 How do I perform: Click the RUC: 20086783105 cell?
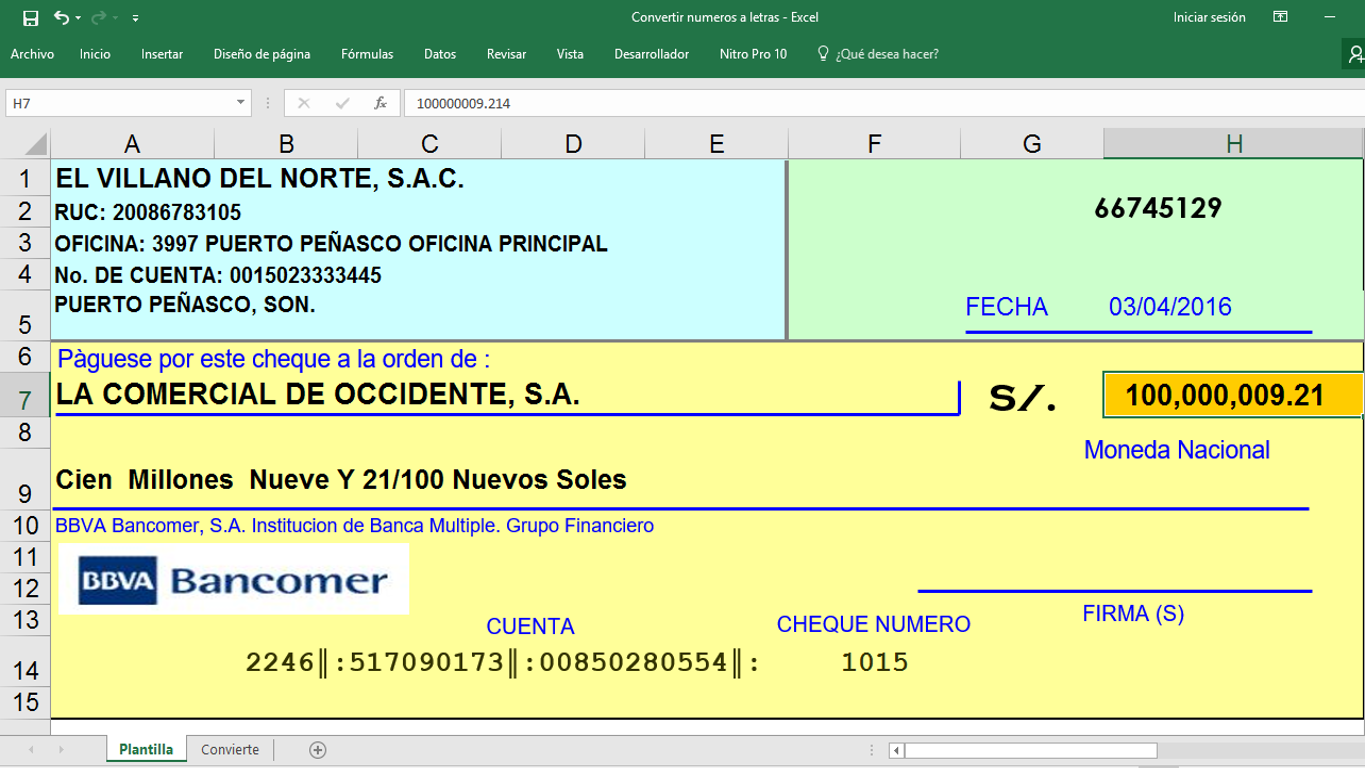click(148, 212)
